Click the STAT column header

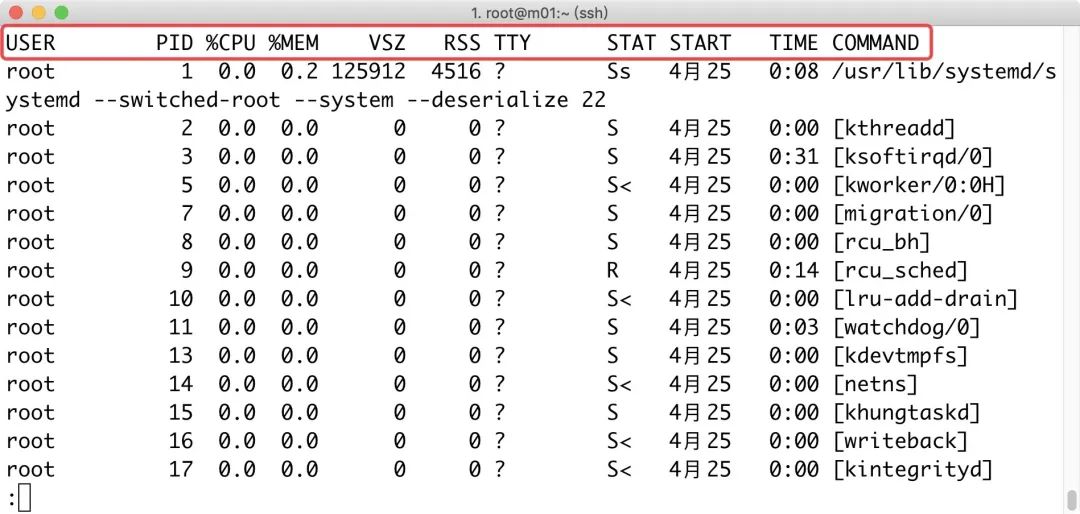631,43
